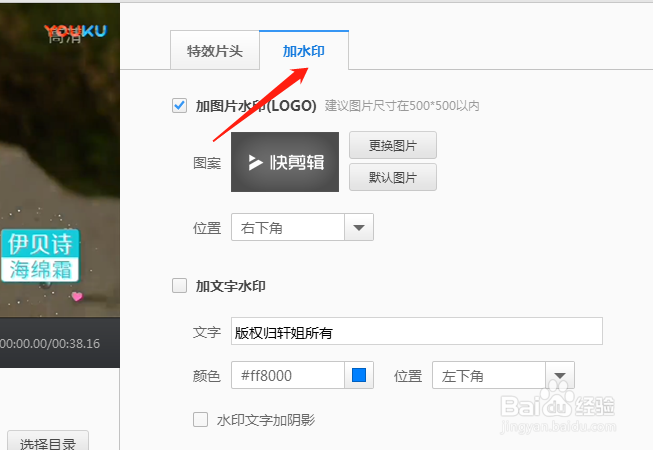
Task: Click the 默认图片 button
Action: (393, 177)
